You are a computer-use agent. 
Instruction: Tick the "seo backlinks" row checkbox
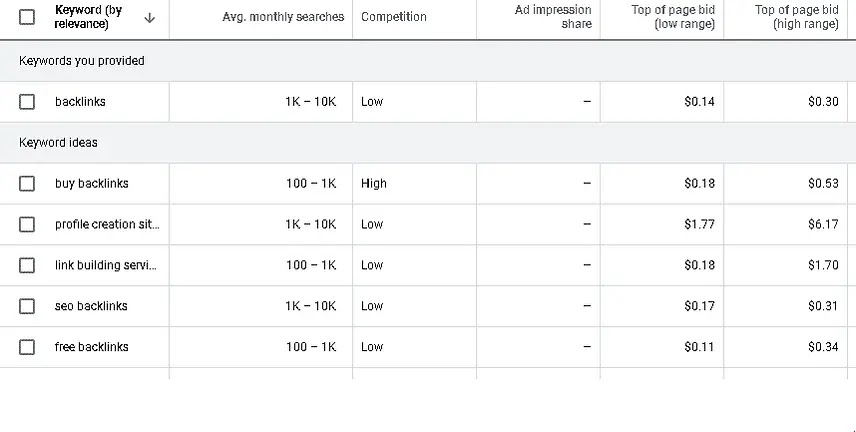(27, 306)
